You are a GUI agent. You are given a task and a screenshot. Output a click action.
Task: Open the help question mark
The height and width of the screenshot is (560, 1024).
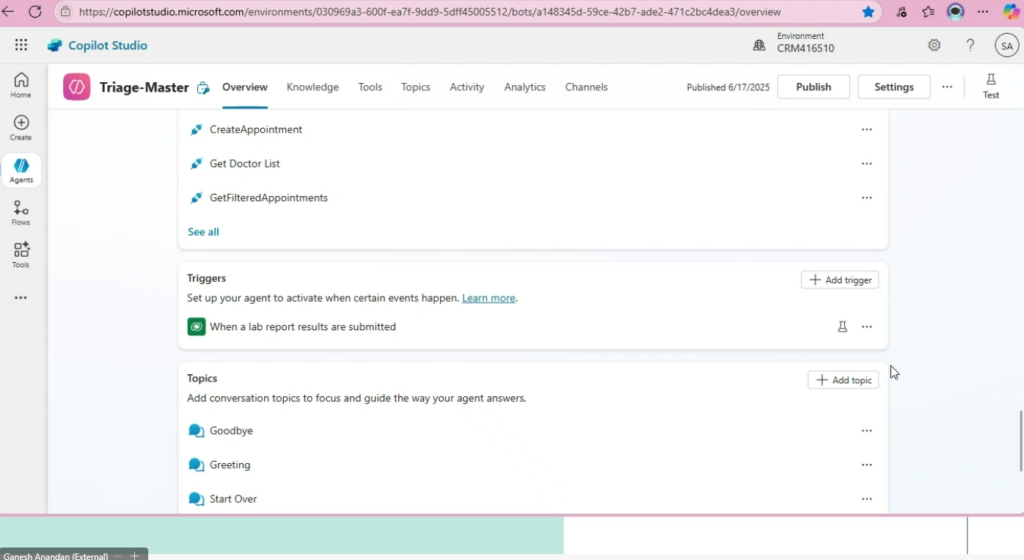[970, 45]
